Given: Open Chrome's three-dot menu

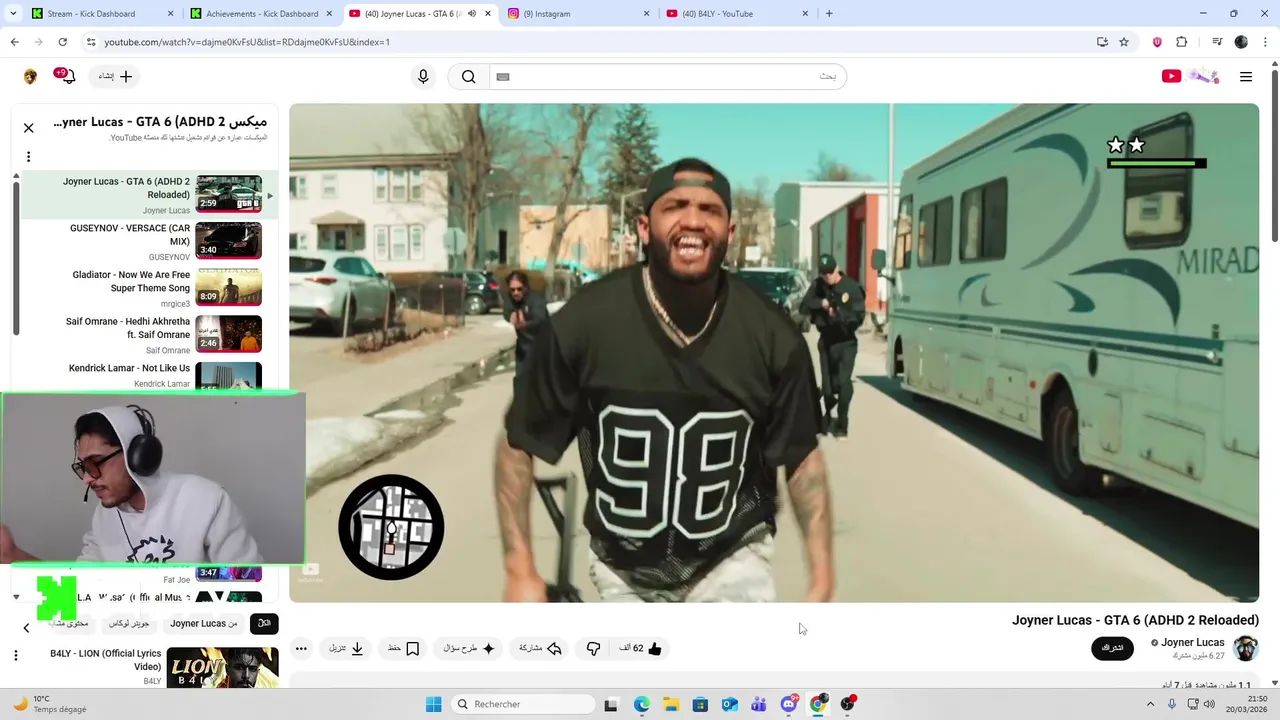Looking at the screenshot, I should (x=1265, y=42).
